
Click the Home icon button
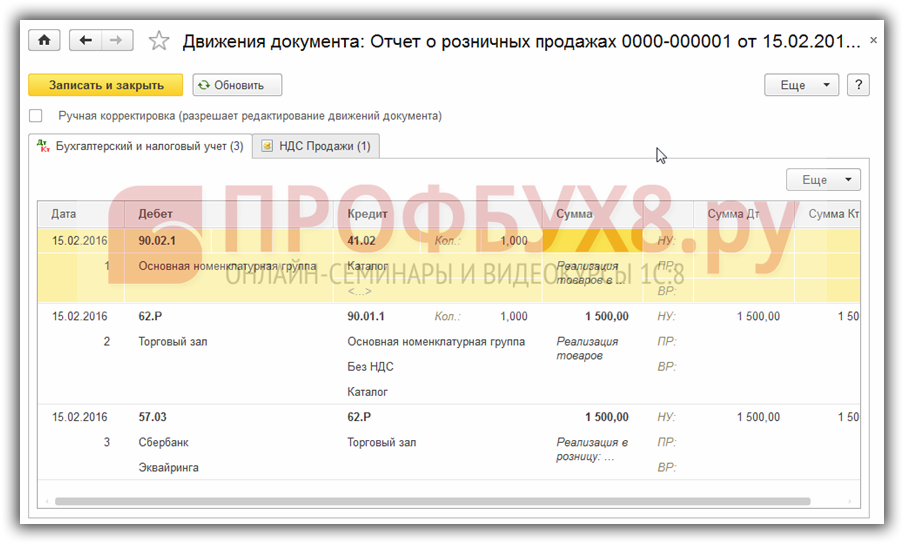44,40
